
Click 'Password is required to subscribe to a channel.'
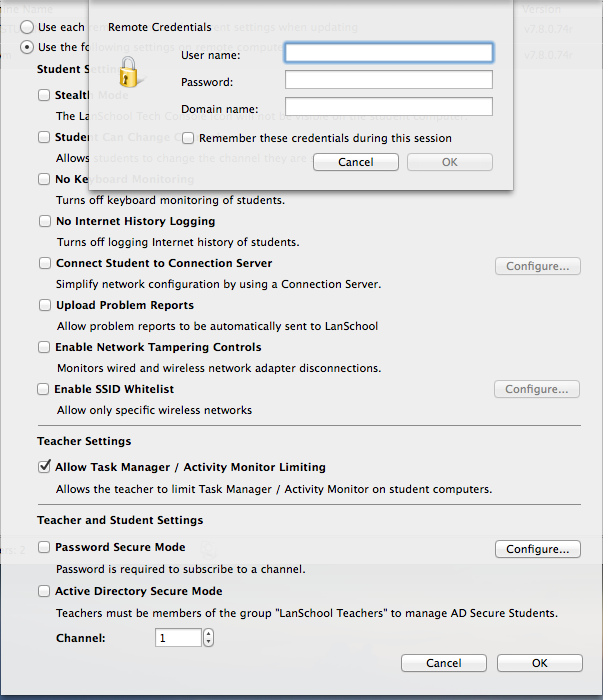(181, 569)
